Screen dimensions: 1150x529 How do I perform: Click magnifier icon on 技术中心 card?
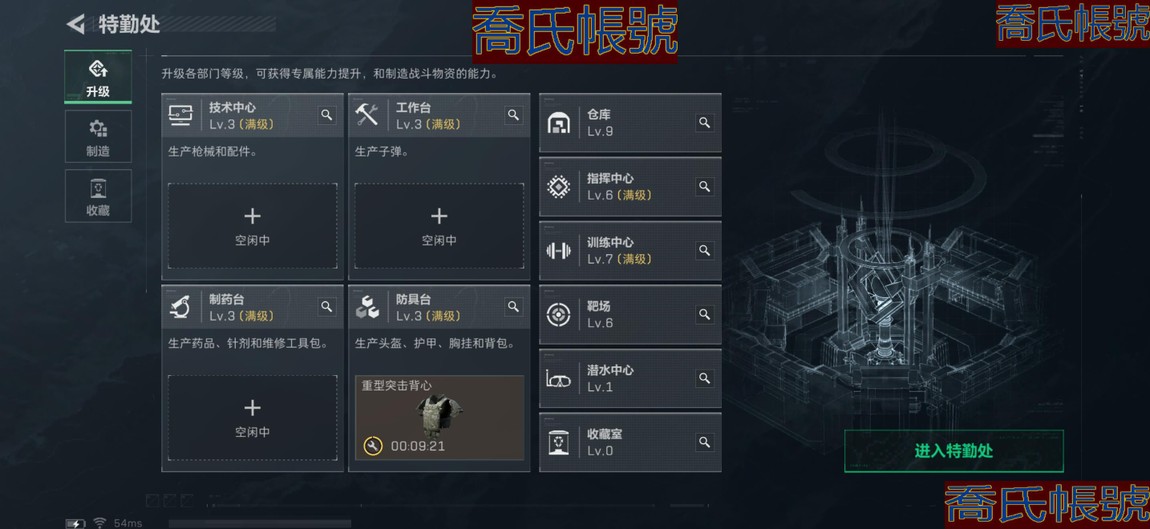point(326,115)
